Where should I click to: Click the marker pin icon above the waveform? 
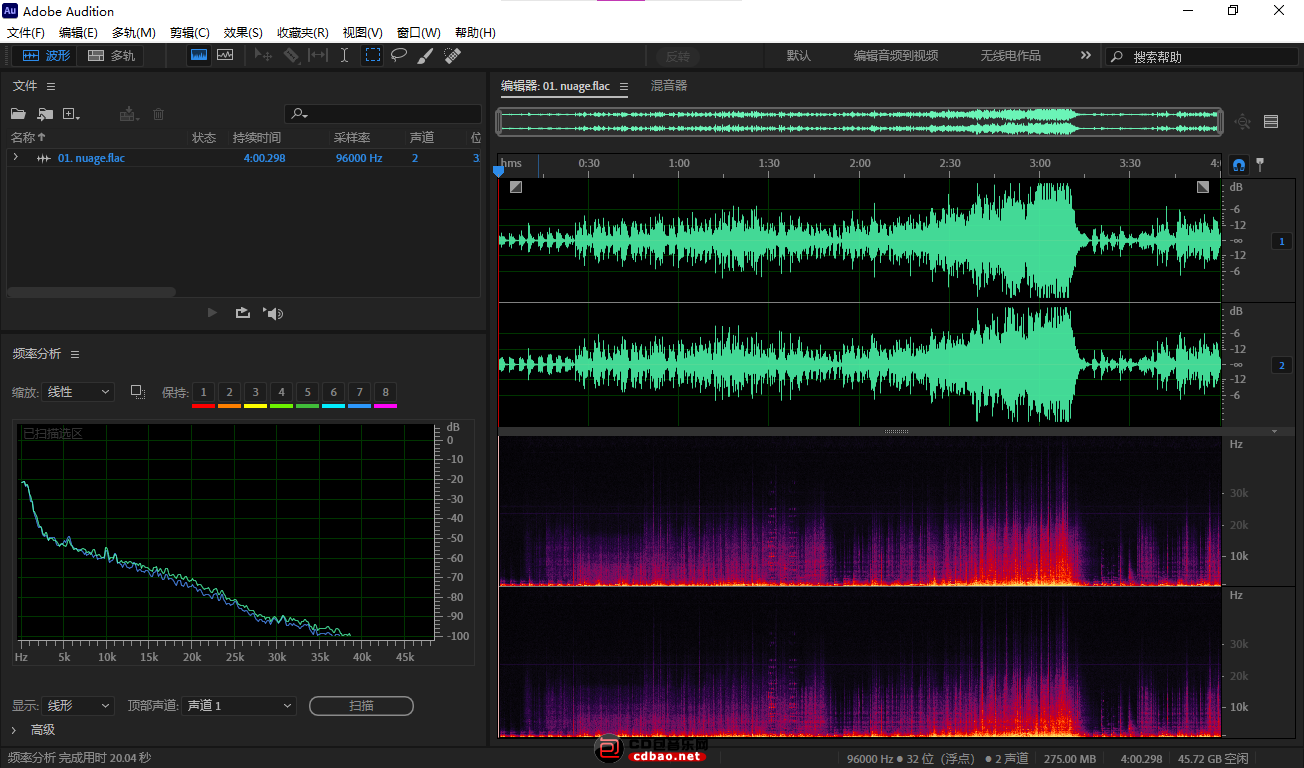(1260, 163)
